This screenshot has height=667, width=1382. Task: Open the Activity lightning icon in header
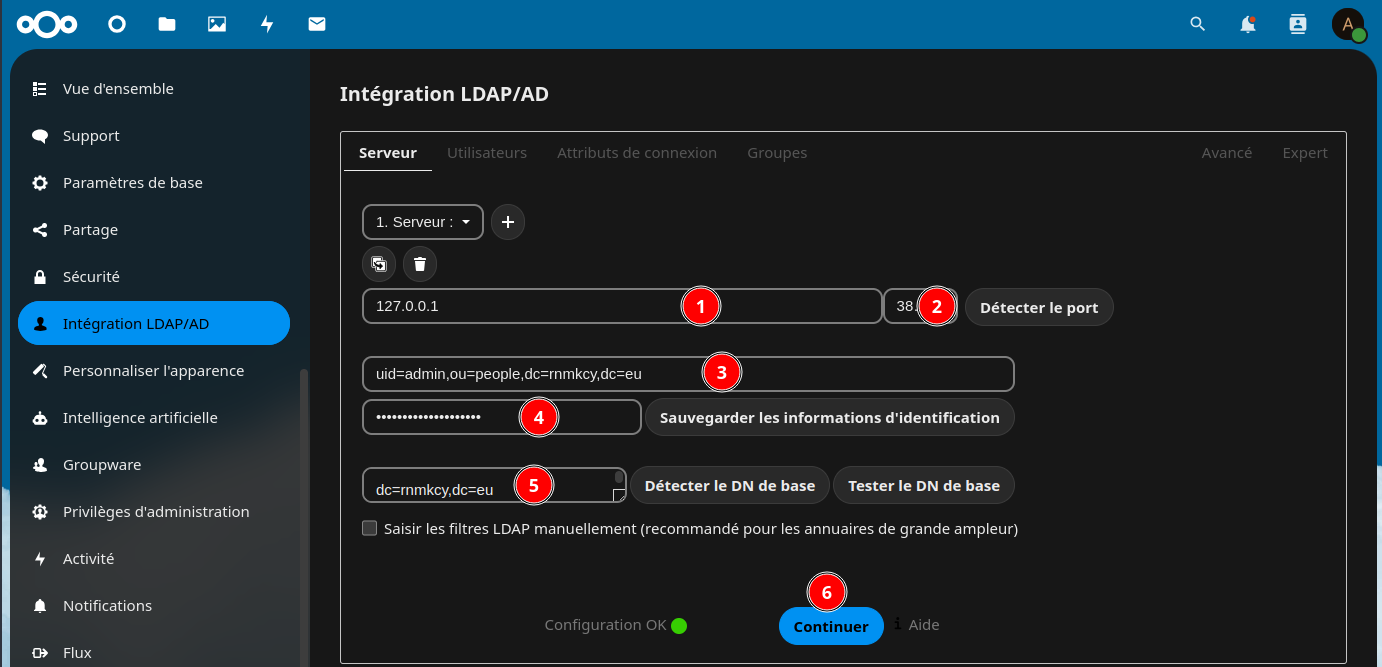coord(267,24)
